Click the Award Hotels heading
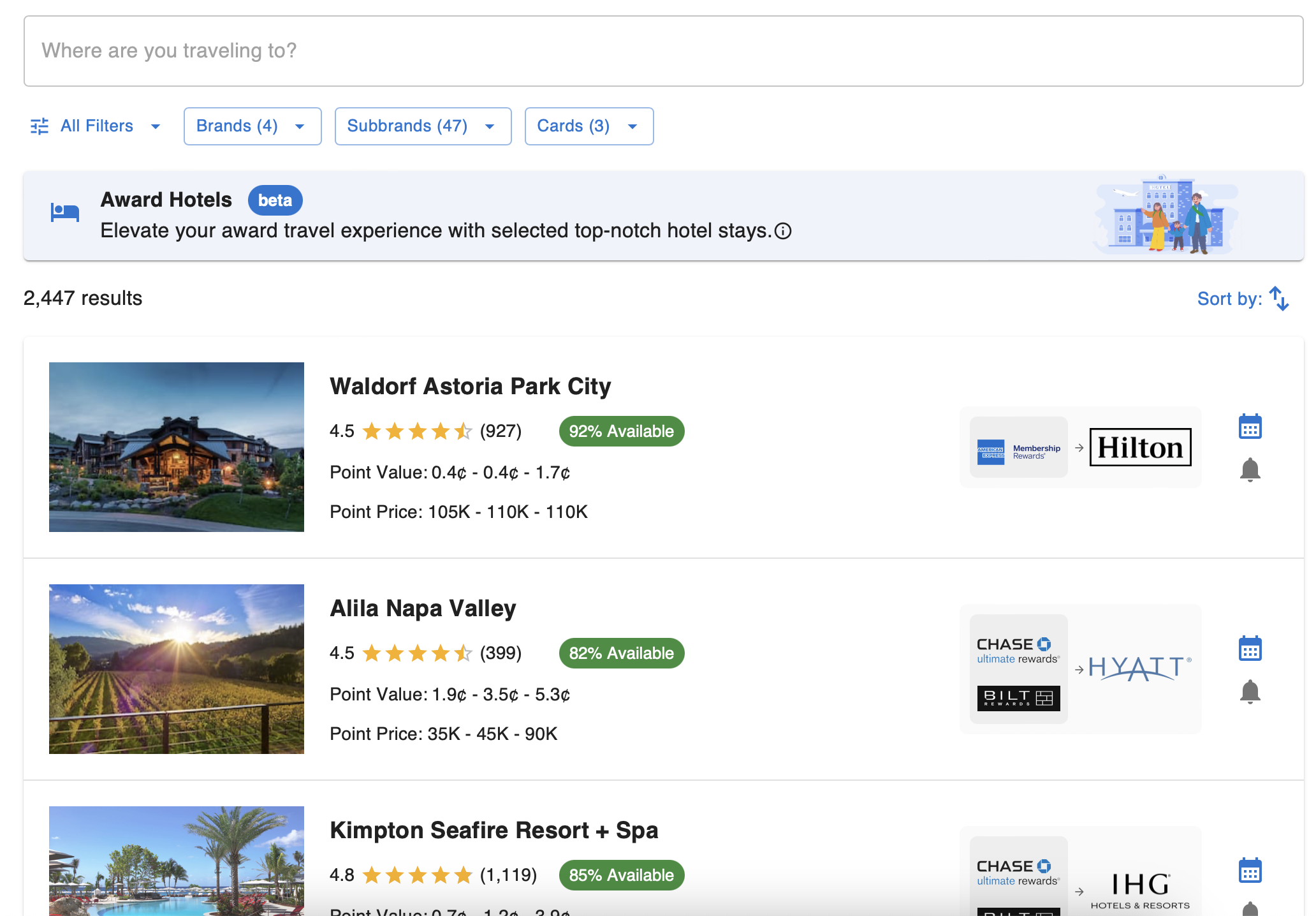 tap(166, 200)
